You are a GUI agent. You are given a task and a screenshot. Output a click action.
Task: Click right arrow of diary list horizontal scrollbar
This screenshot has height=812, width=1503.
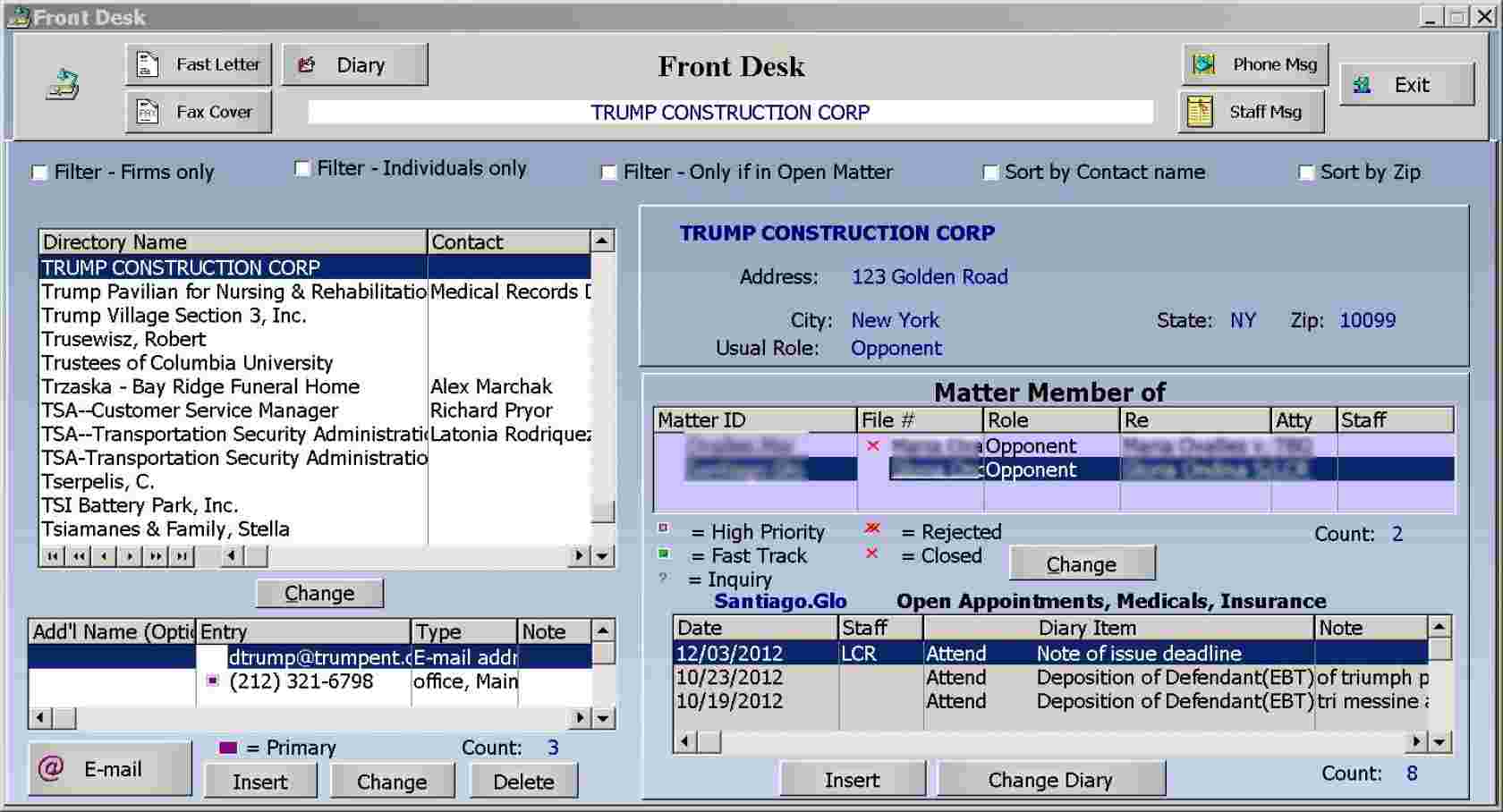[x=1416, y=741]
